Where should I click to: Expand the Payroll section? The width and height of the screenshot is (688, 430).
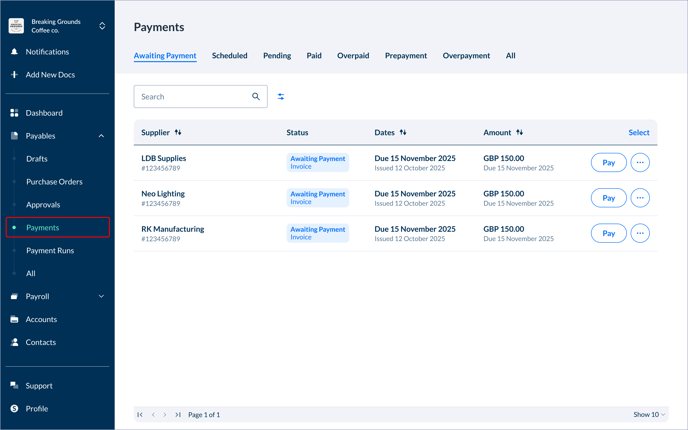click(101, 297)
